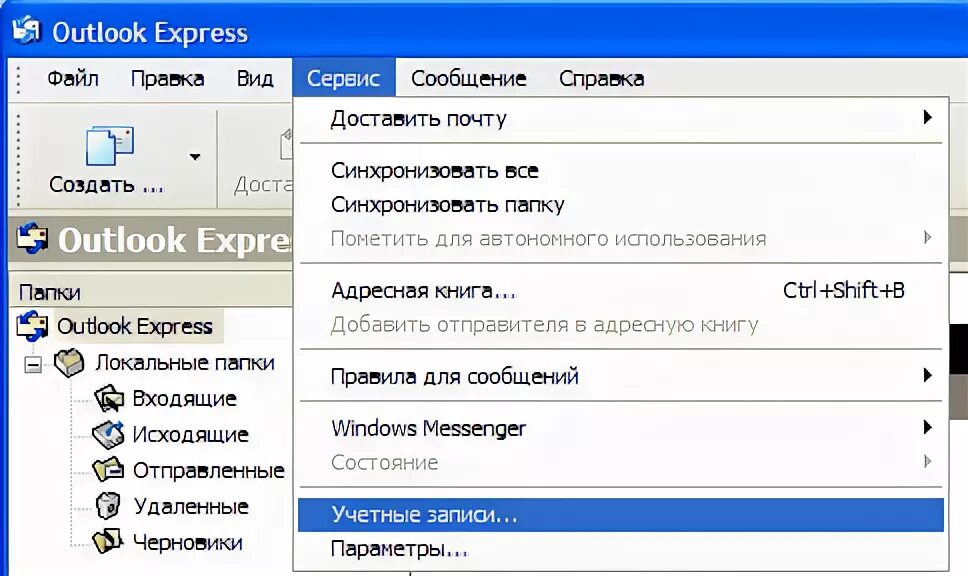Select Синхронизовать все
This screenshot has height=576, width=968.
coord(620,170)
